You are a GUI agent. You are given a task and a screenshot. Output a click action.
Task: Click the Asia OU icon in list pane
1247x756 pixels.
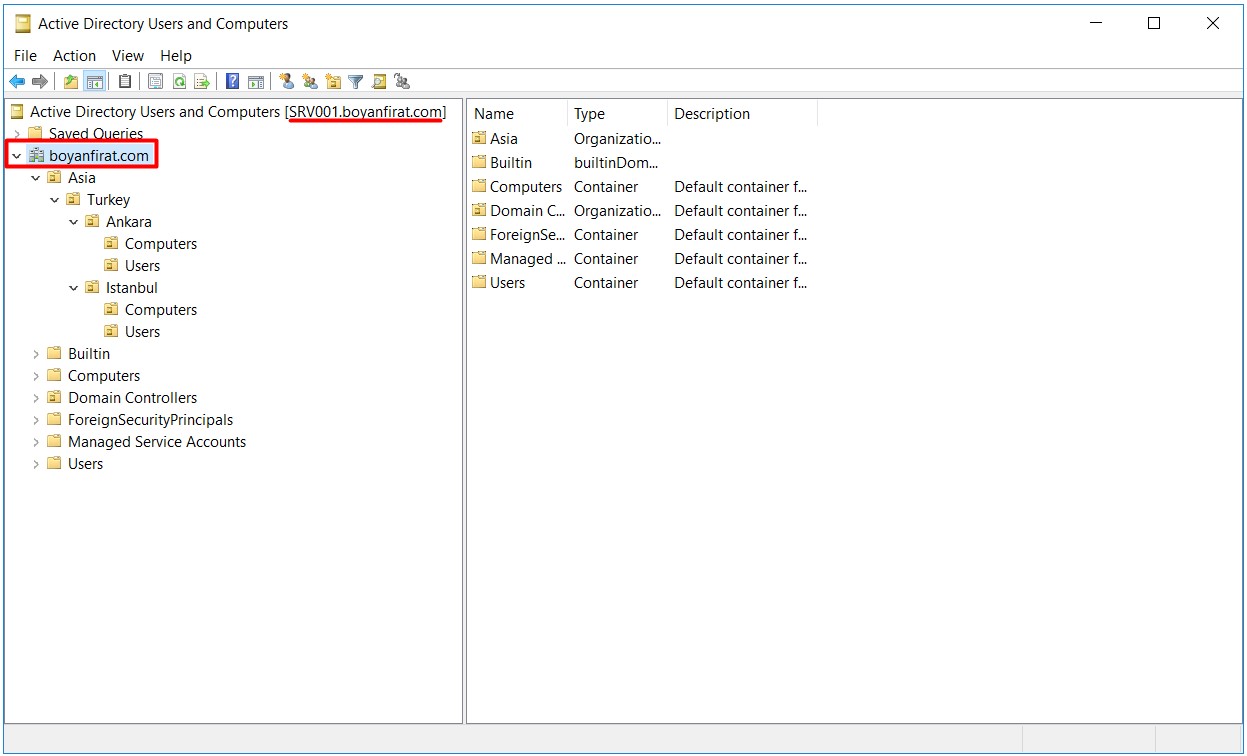tap(480, 139)
